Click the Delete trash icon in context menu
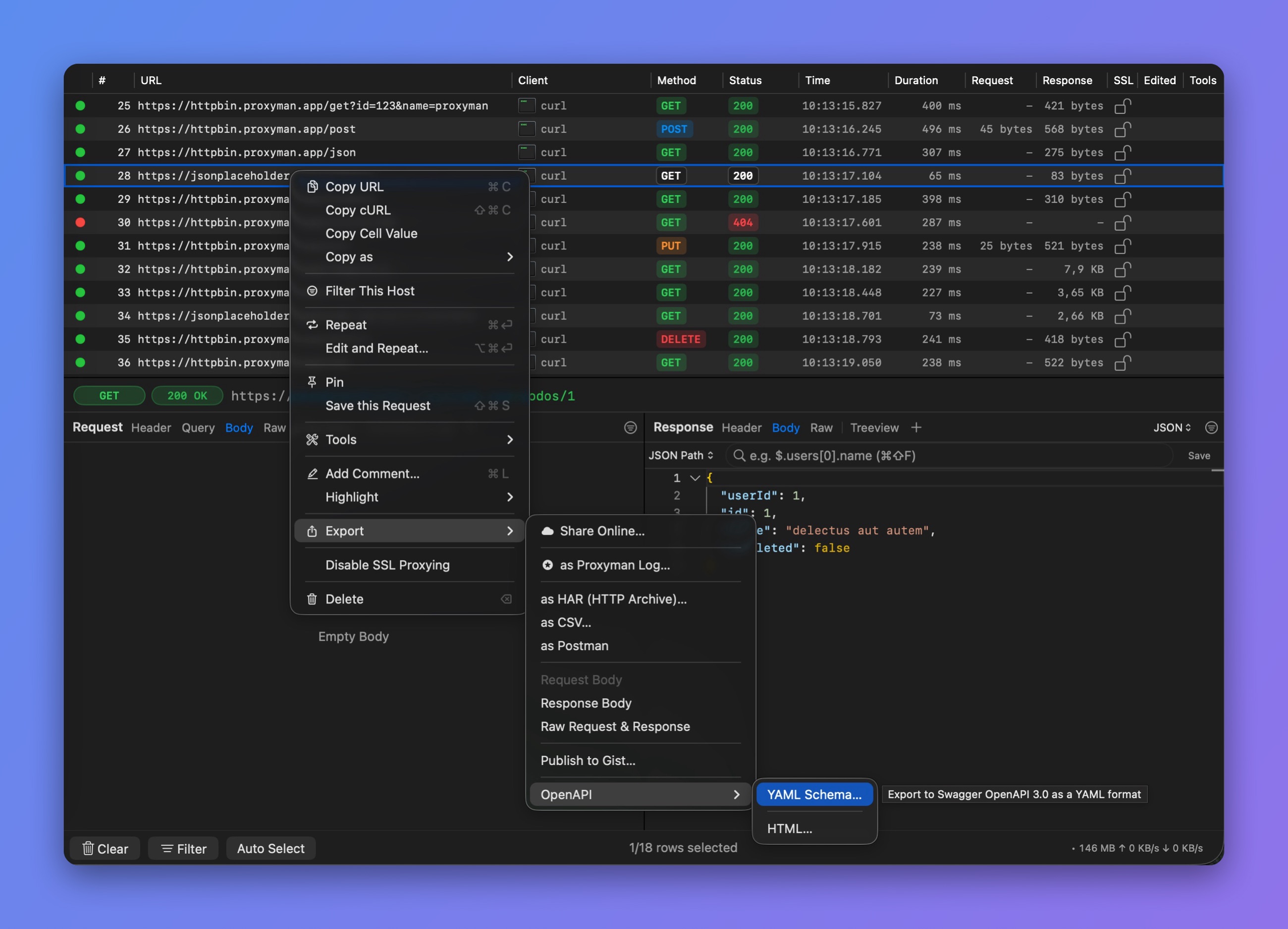The width and height of the screenshot is (1288, 929). click(312, 599)
